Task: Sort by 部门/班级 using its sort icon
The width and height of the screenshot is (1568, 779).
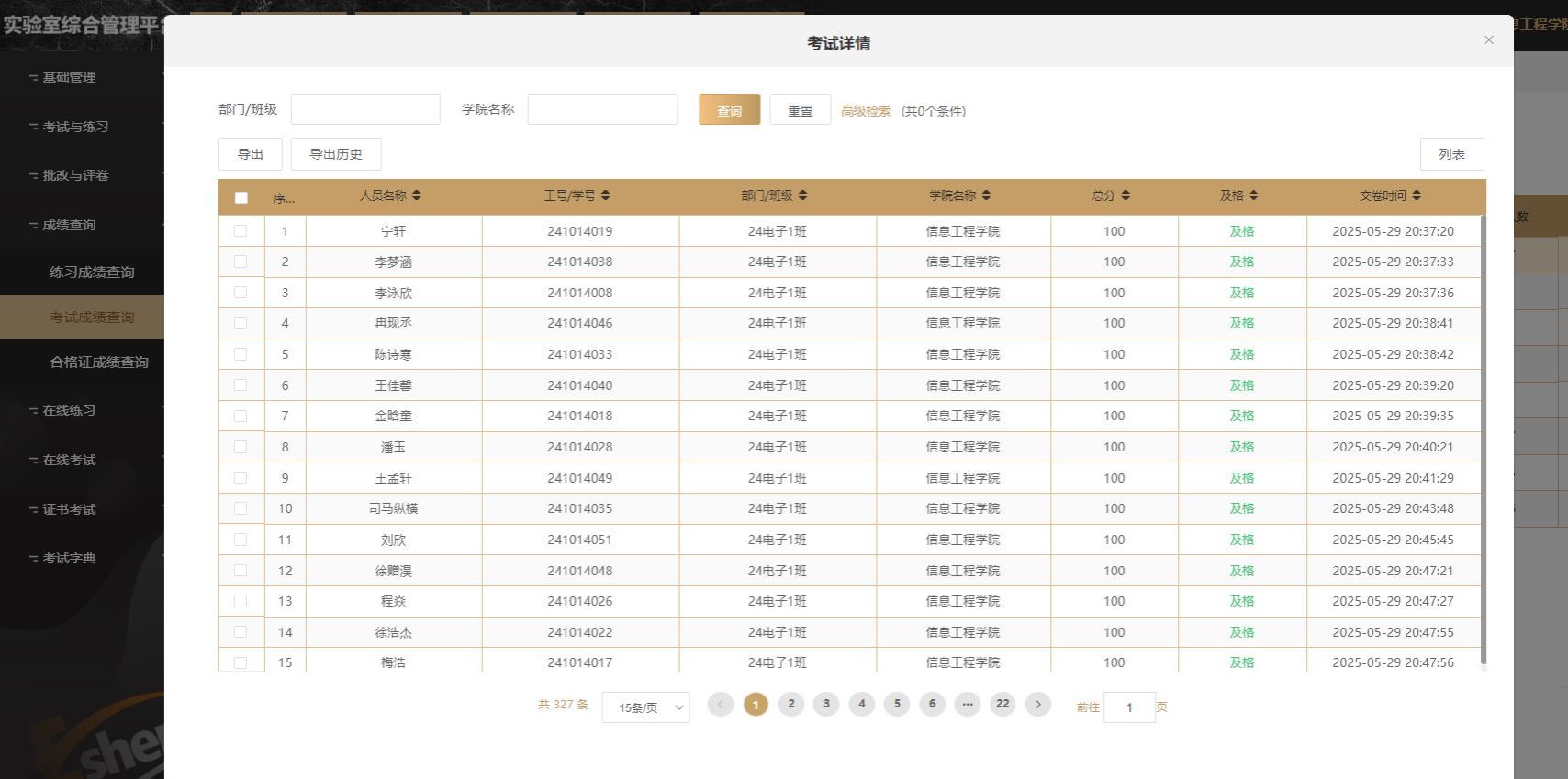Action: (803, 195)
